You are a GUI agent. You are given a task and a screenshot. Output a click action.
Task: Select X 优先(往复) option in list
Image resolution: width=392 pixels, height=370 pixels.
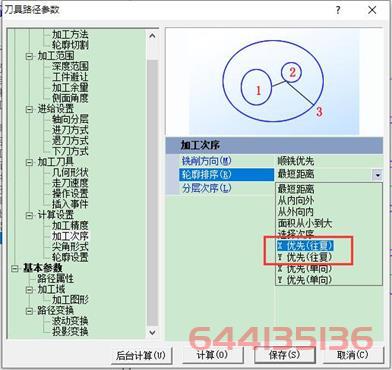coord(305,246)
